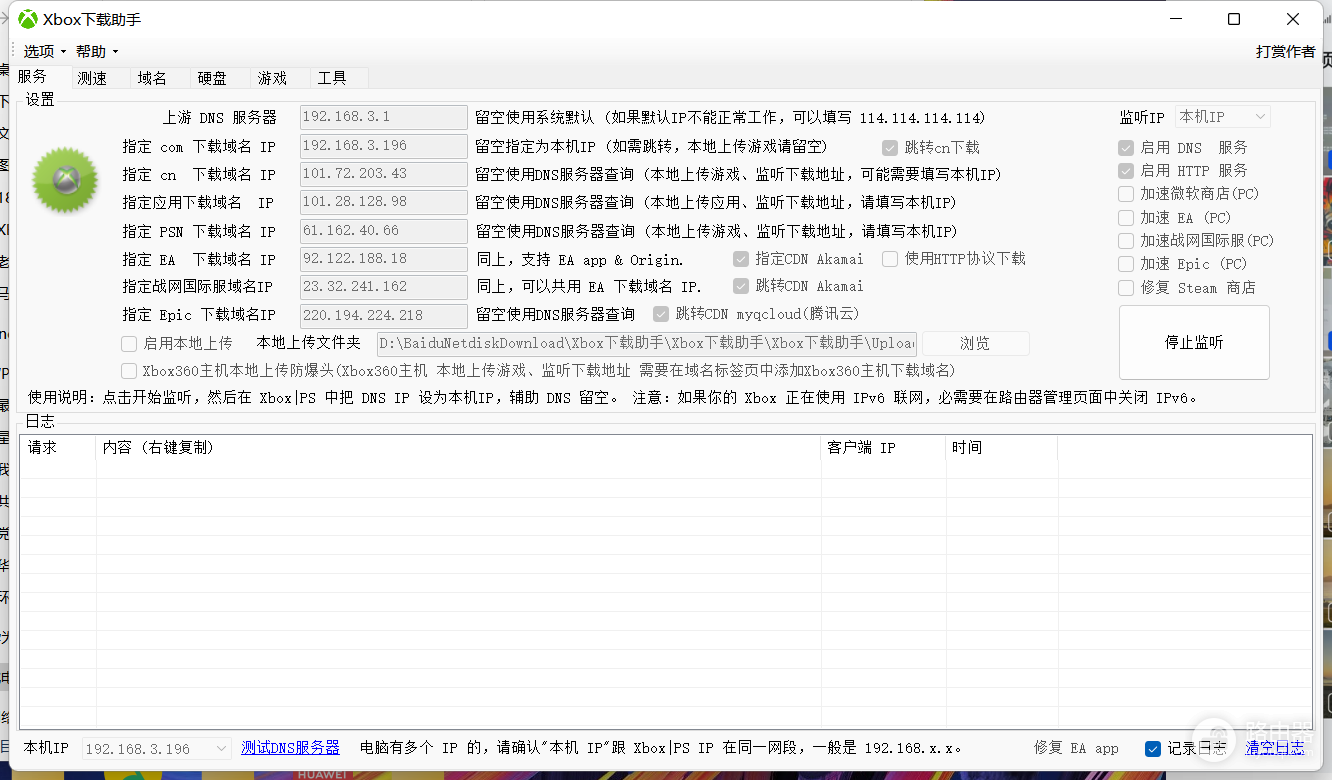Open the 帮助 menu
This screenshot has width=1332, height=780.
pos(97,51)
